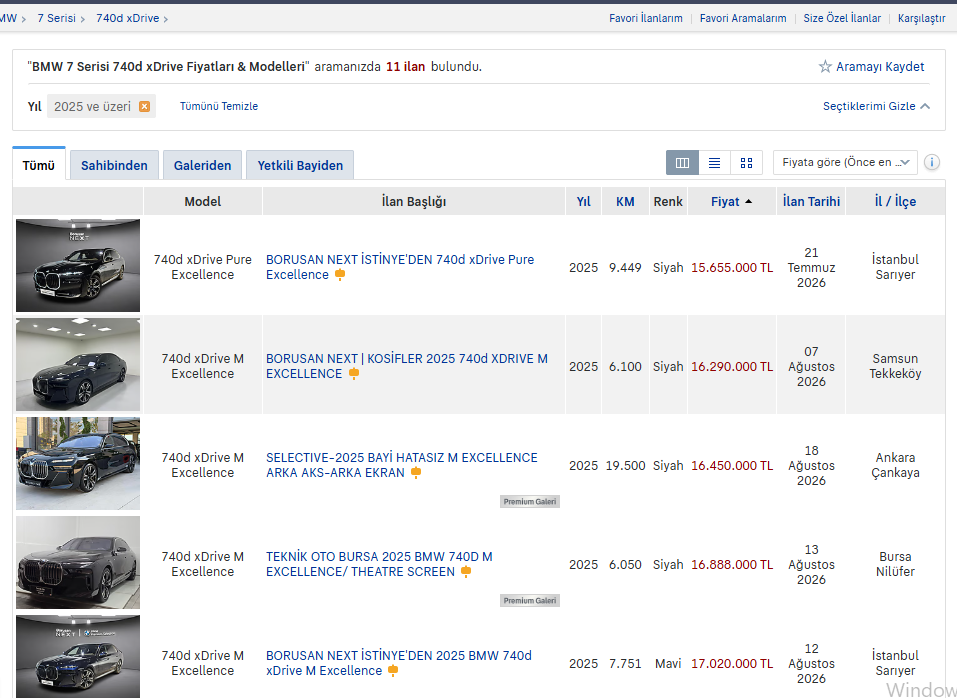This screenshot has width=957, height=698.
Task: Open the car photo of the Ankara Çankaya listing
Action: click(x=78, y=463)
